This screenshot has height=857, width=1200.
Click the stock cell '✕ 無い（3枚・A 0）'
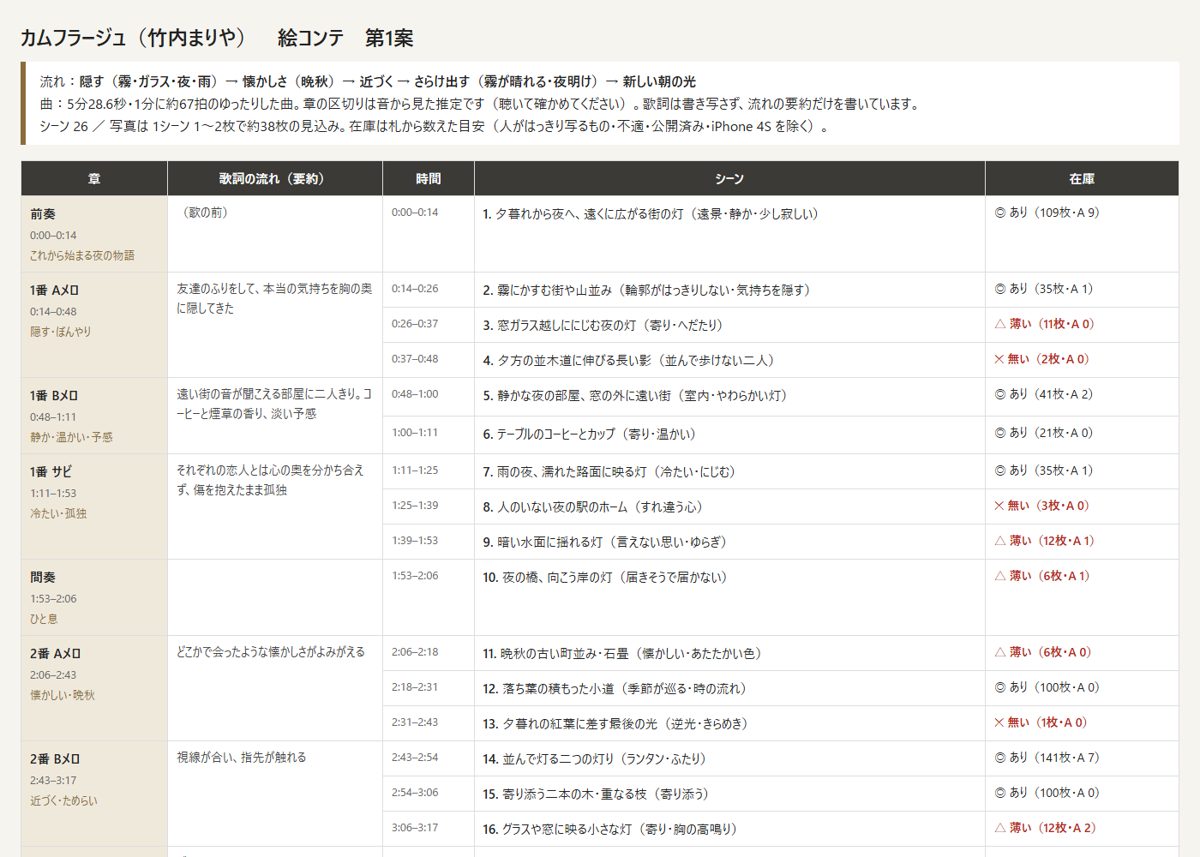pyautogui.click(x=1082, y=507)
